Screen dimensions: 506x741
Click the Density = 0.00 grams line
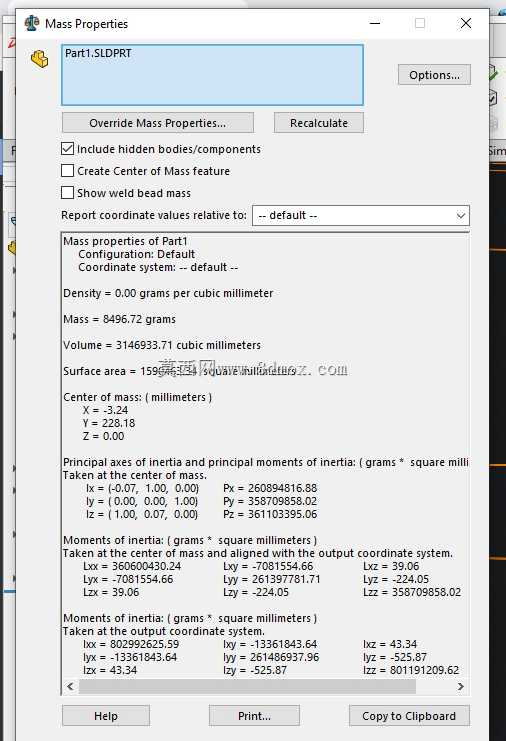168,293
